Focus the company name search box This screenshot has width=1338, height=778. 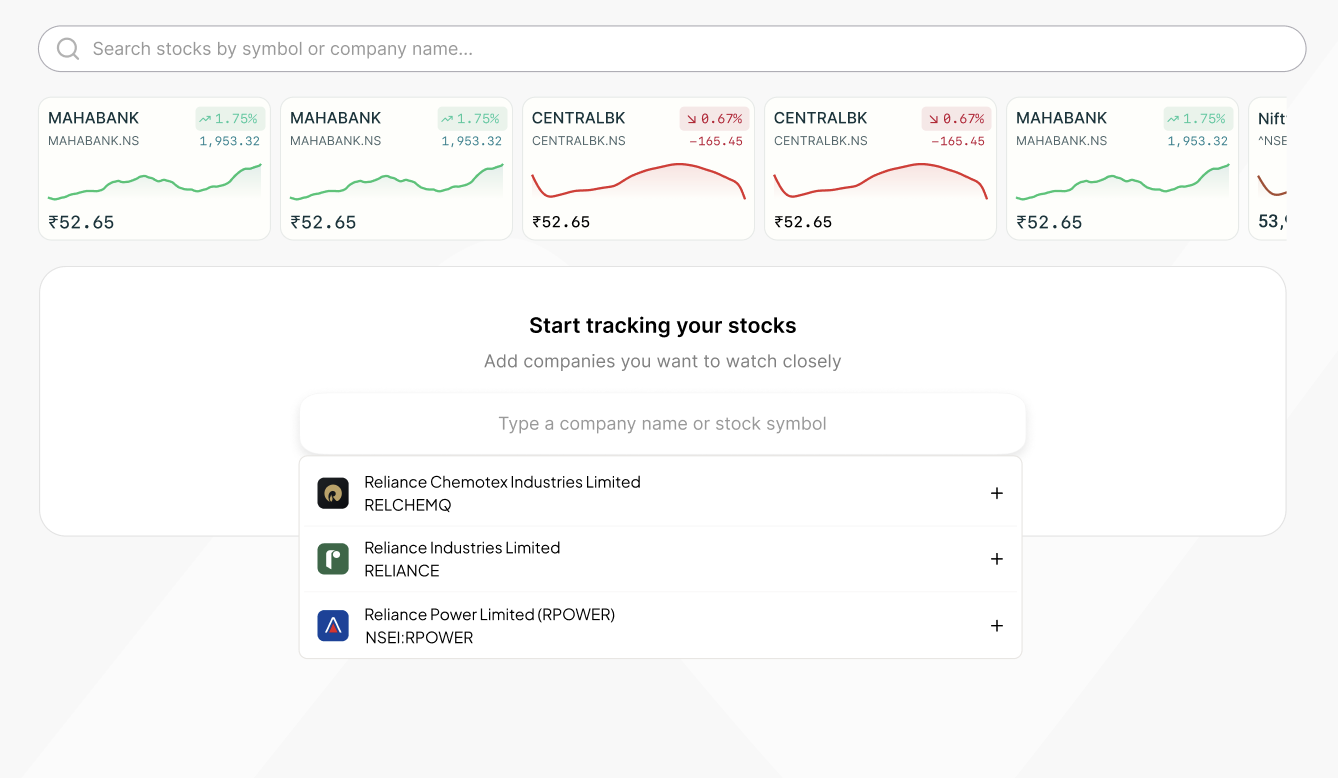(x=662, y=423)
